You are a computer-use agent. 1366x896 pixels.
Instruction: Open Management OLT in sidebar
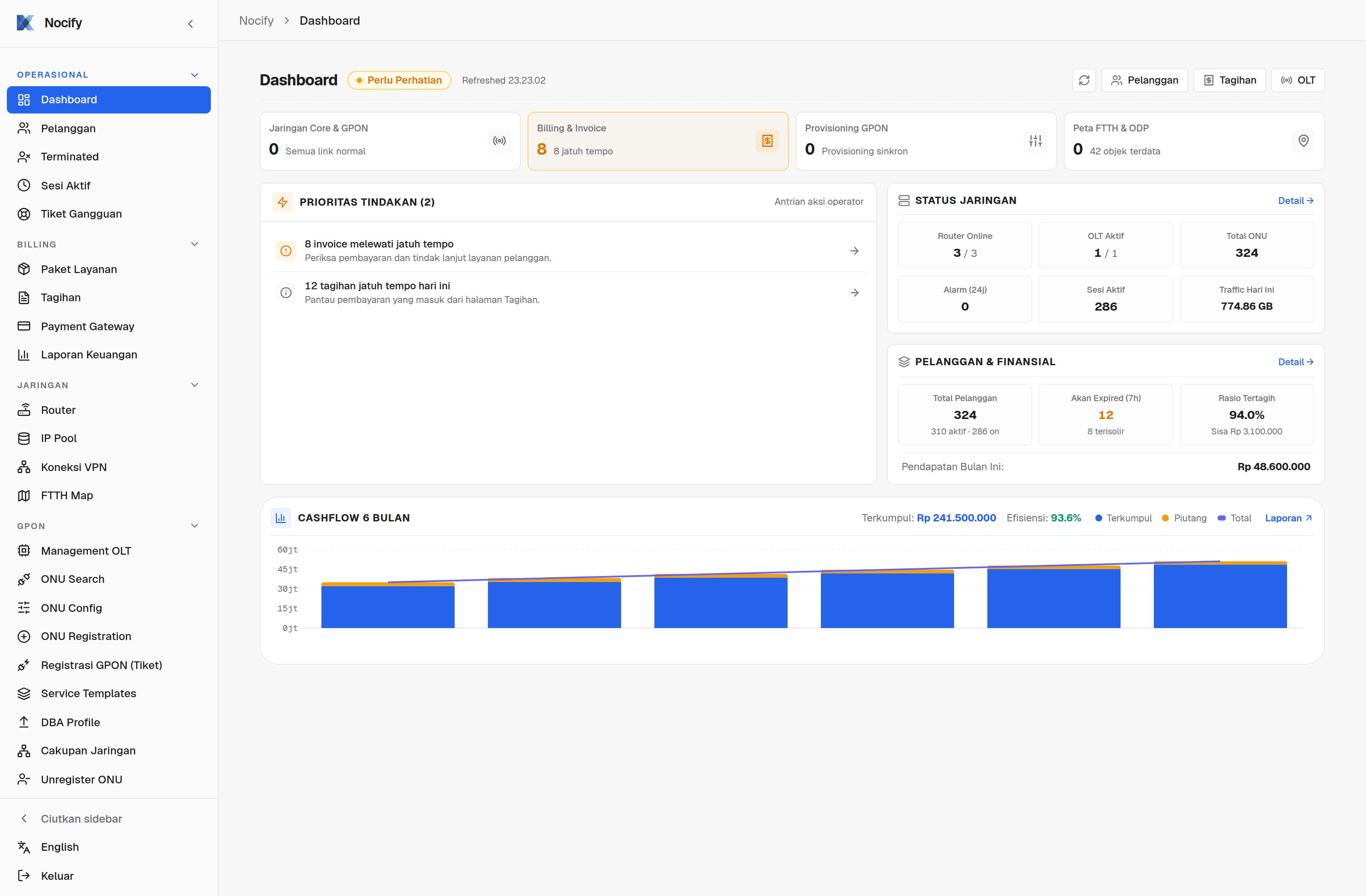[108, 551]
